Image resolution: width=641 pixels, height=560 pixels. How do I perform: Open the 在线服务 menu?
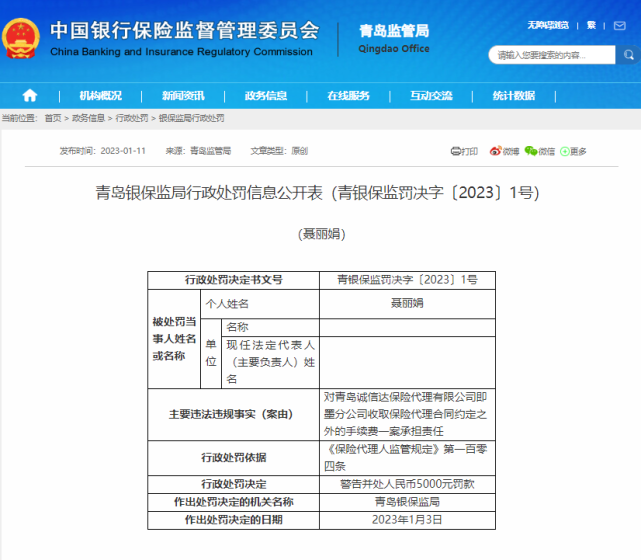348,96
